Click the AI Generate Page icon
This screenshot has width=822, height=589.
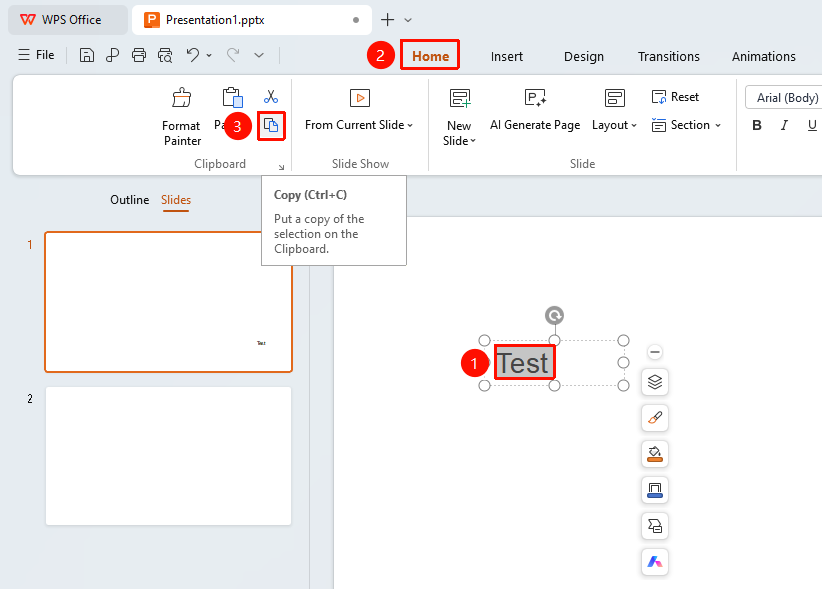point(535,98)
